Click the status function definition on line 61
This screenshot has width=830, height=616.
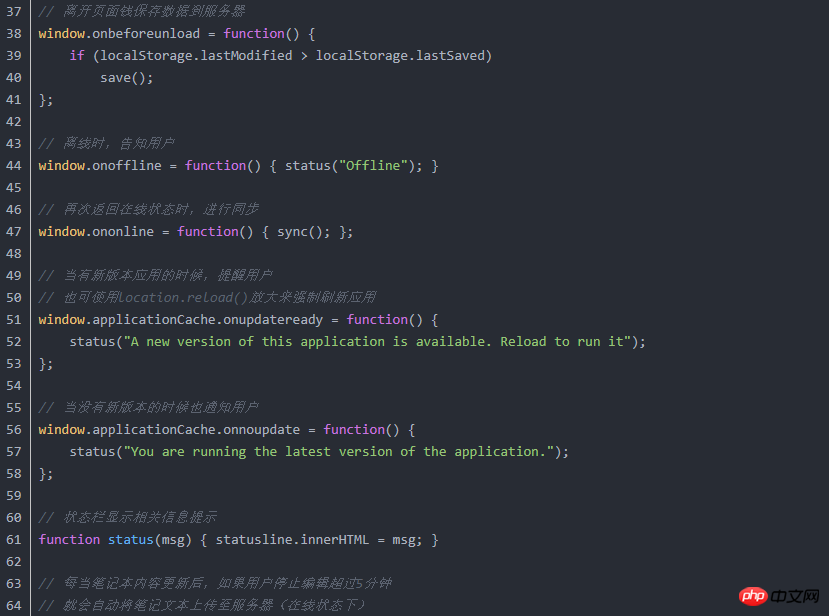tap(130, 539)
